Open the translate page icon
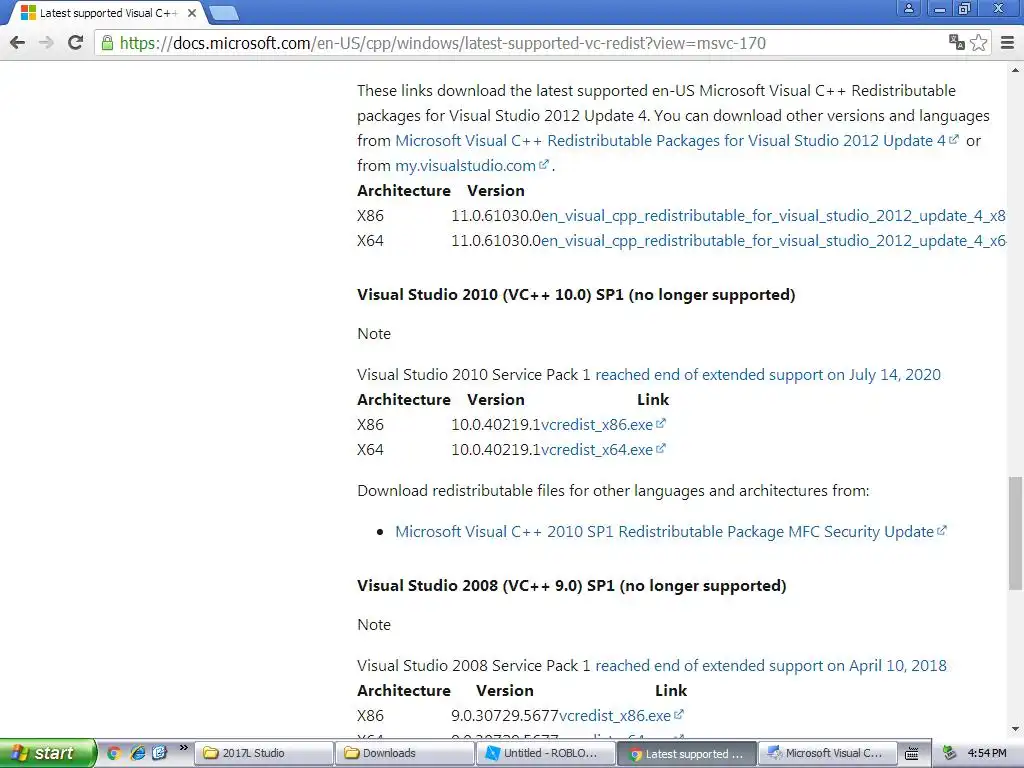This screenshot has width=1024, height=768. [957, 43]
